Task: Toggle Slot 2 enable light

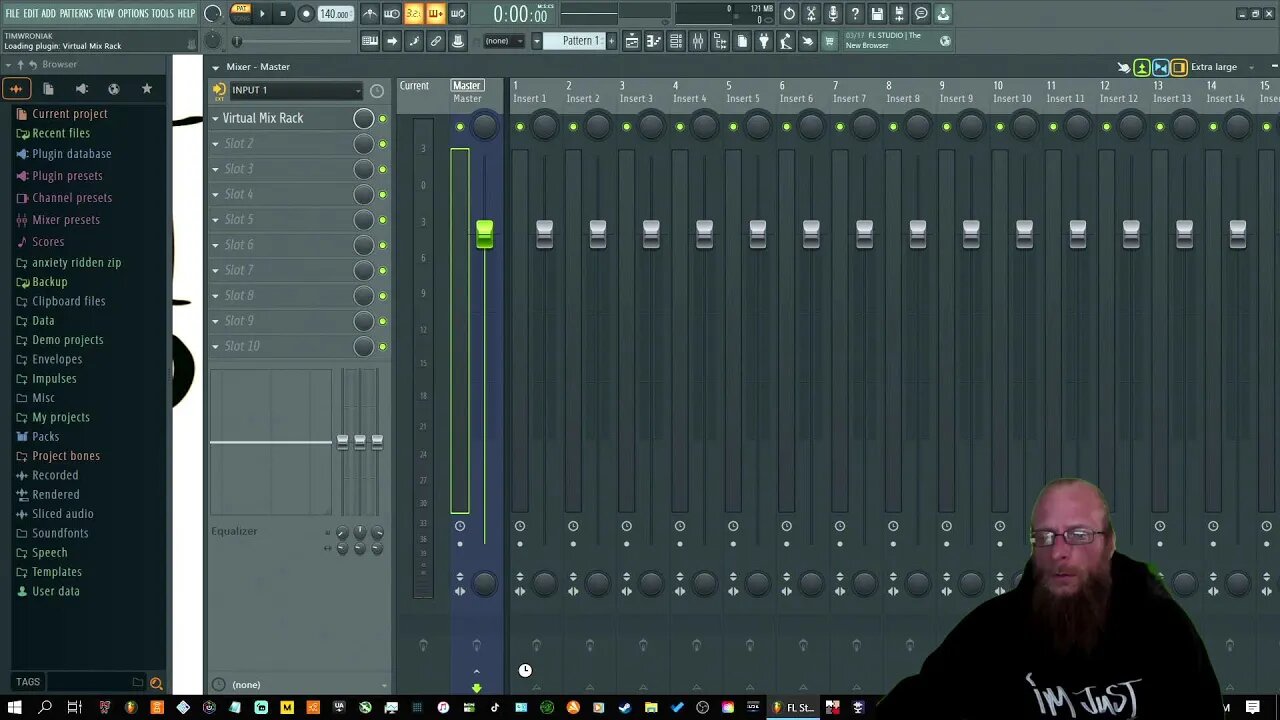Action: [x=382, y=144]
